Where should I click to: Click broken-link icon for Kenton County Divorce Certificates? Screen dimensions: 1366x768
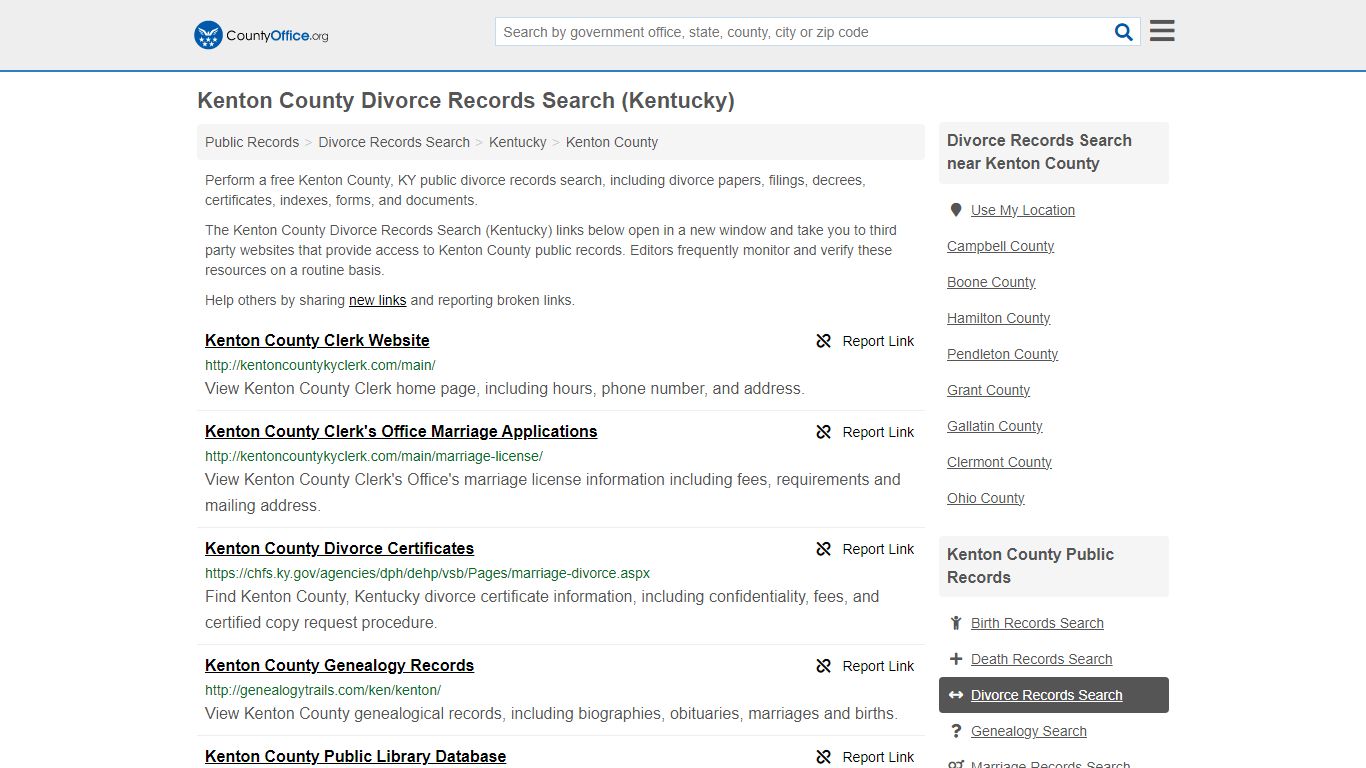click(x=824, y=549)
